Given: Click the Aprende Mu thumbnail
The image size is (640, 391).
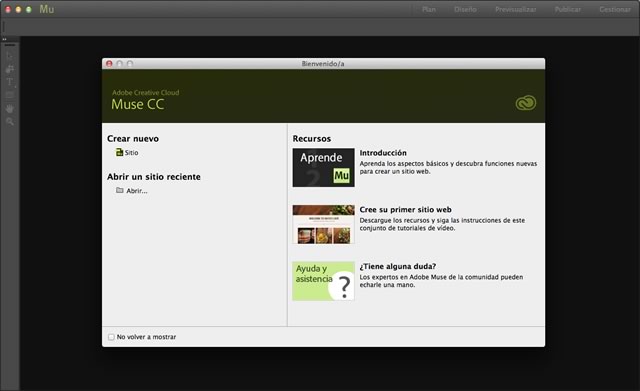Looking at the screenshot, I should [x=323, y=167].
